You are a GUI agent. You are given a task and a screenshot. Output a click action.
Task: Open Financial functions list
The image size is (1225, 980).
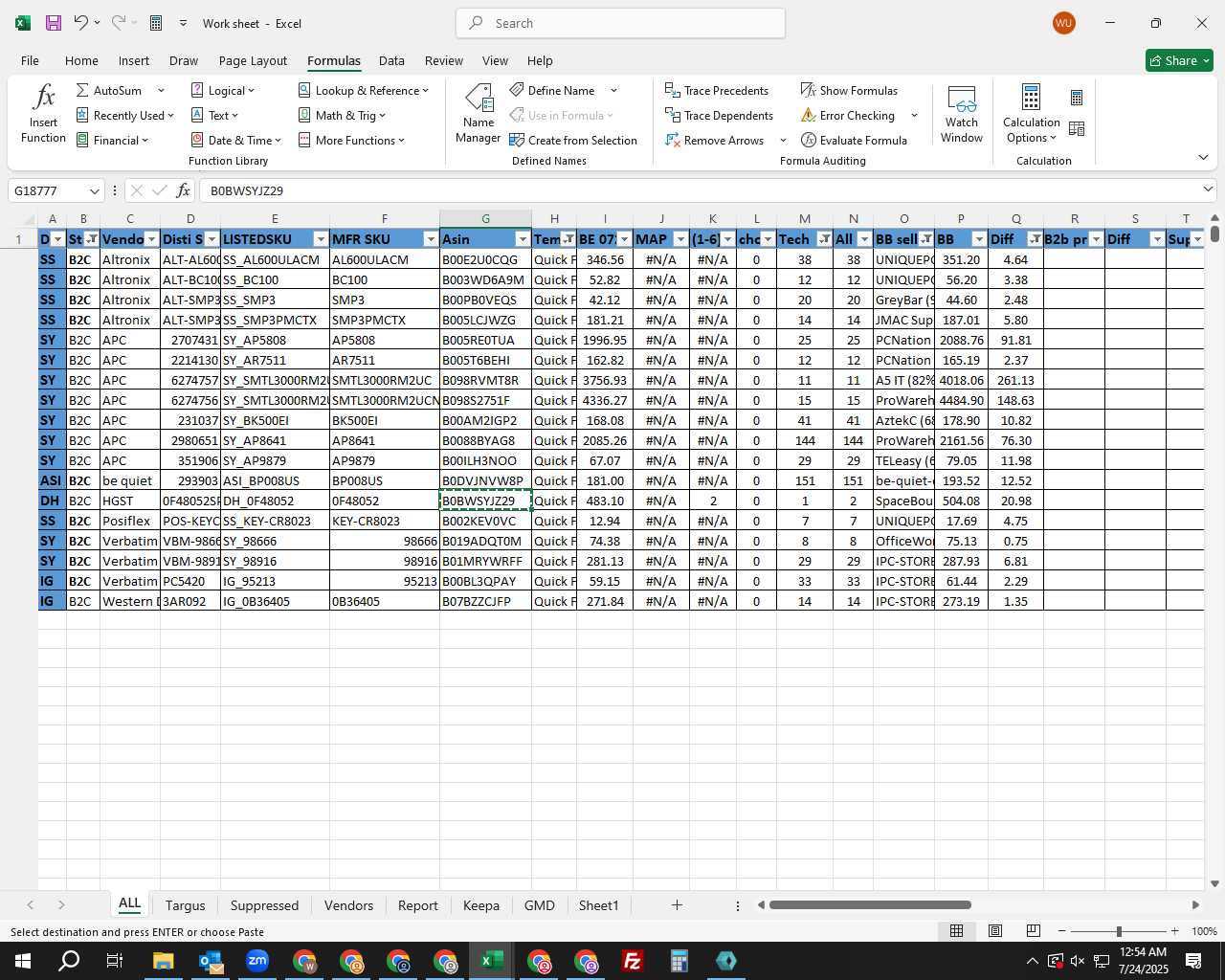(112, 140)
